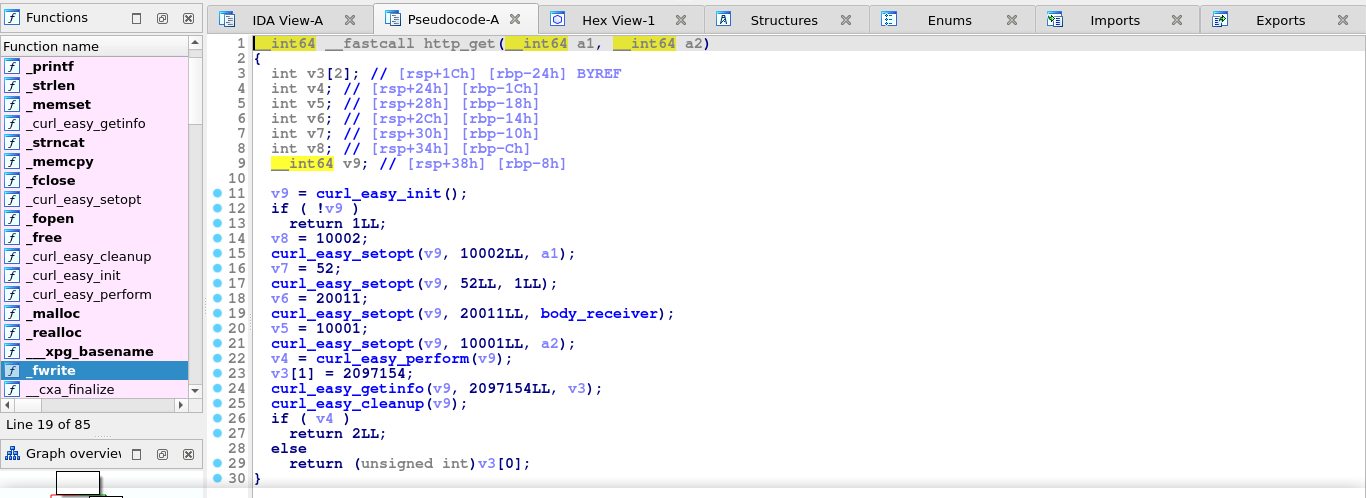Viewport: 1366px width, 498px height.
Task: Click the Structures tab icon
Action: (x=723, y=20)
